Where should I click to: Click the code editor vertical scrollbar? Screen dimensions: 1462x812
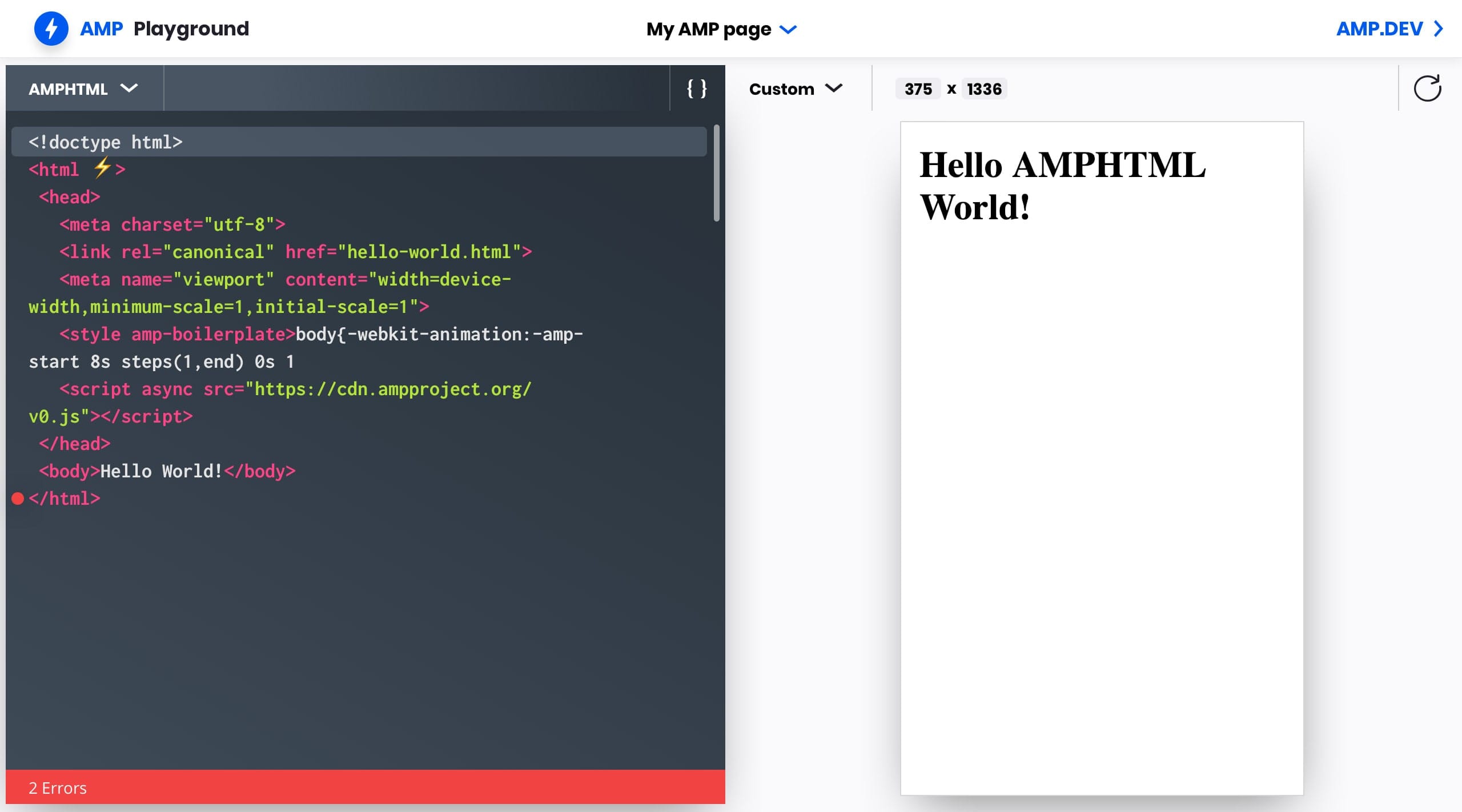[716, 173]
